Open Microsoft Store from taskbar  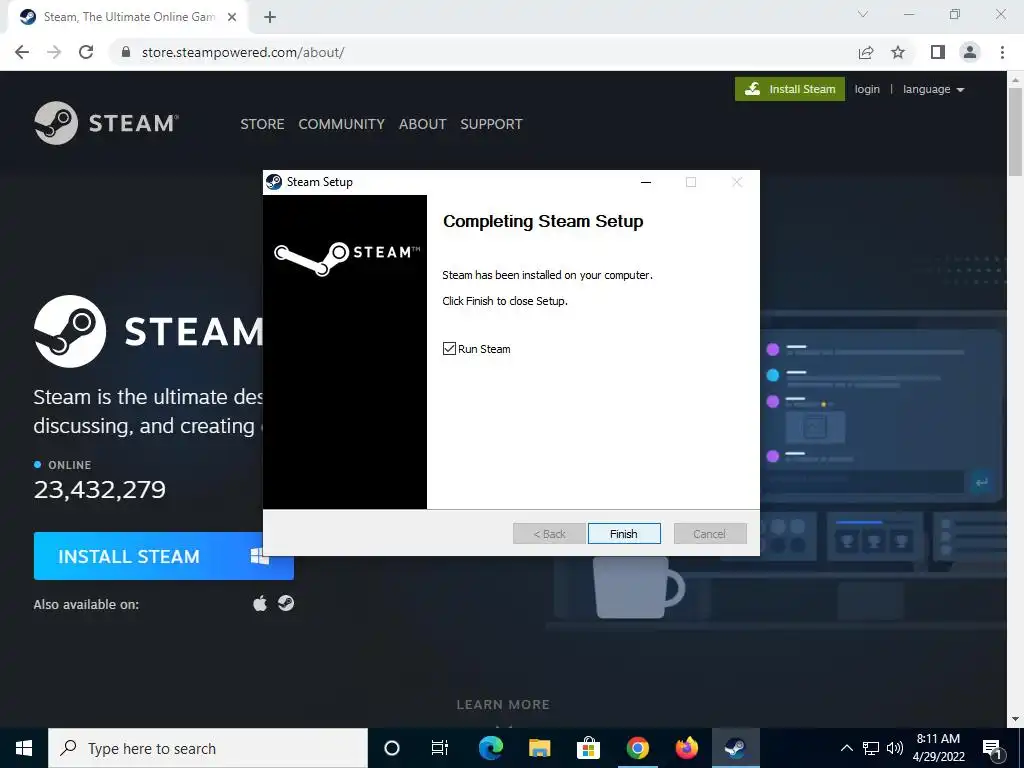coord(588,748)
